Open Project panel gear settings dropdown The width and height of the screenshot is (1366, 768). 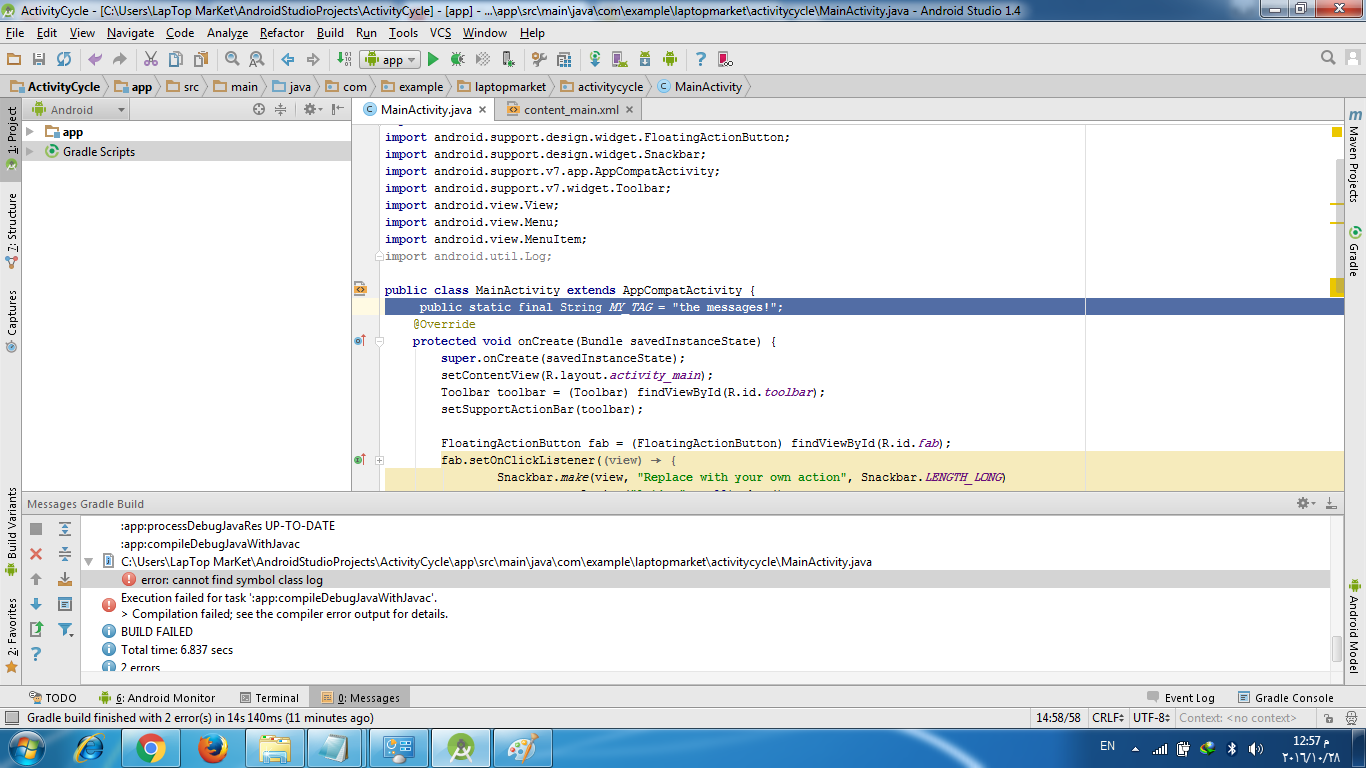point(312,110)
